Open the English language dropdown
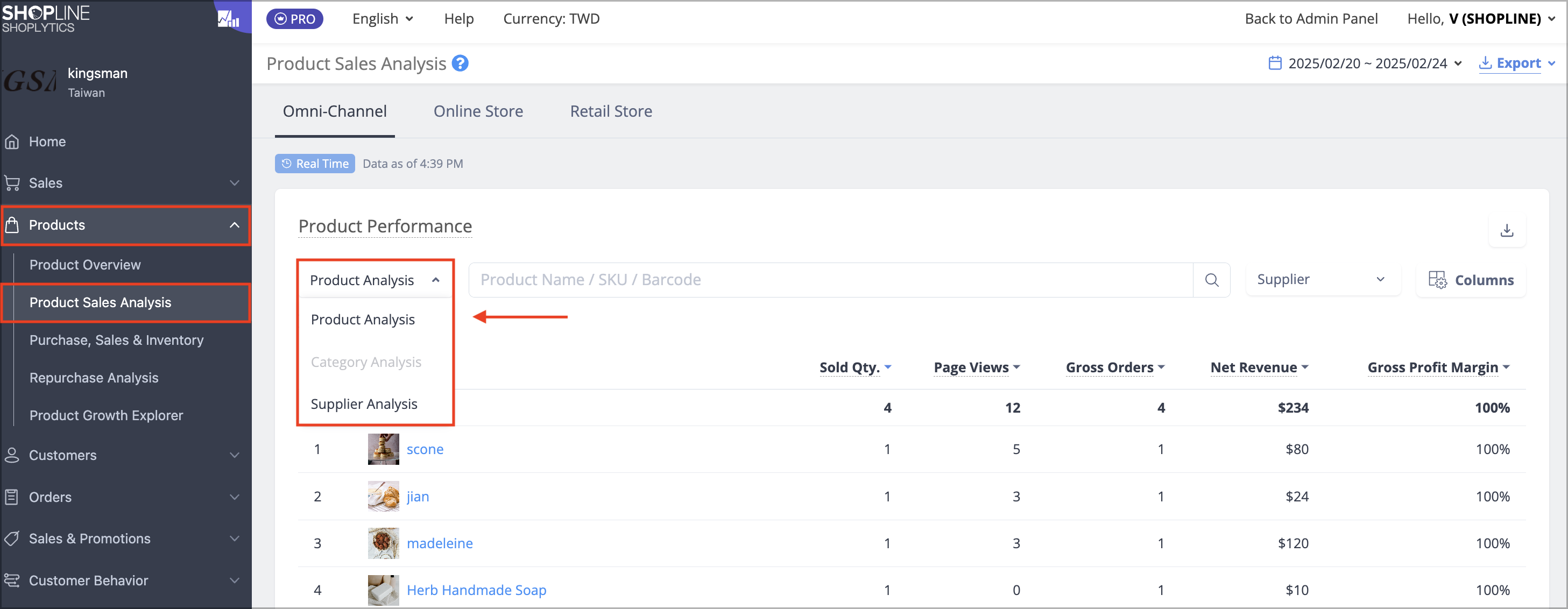Screen dimensions: 1568x609 (x=383, y=19)
